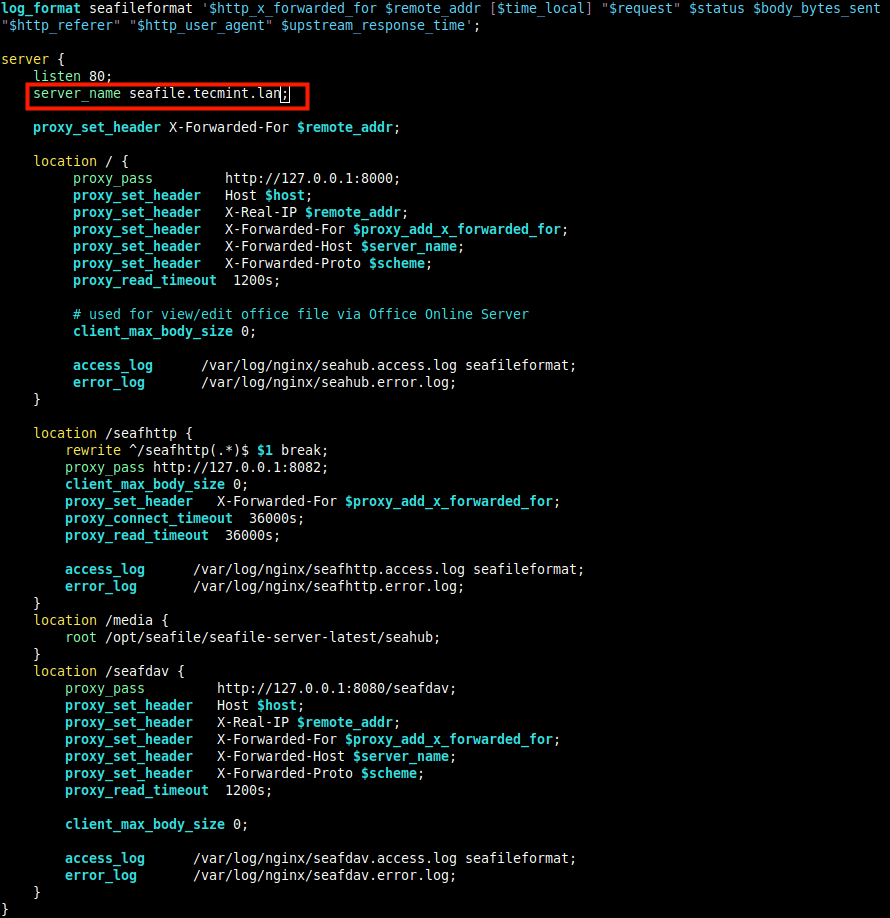Click the highlighted server_name seafile.tecmint.lan line
This screenshot has height=918, width=890.
pos(161,94)
